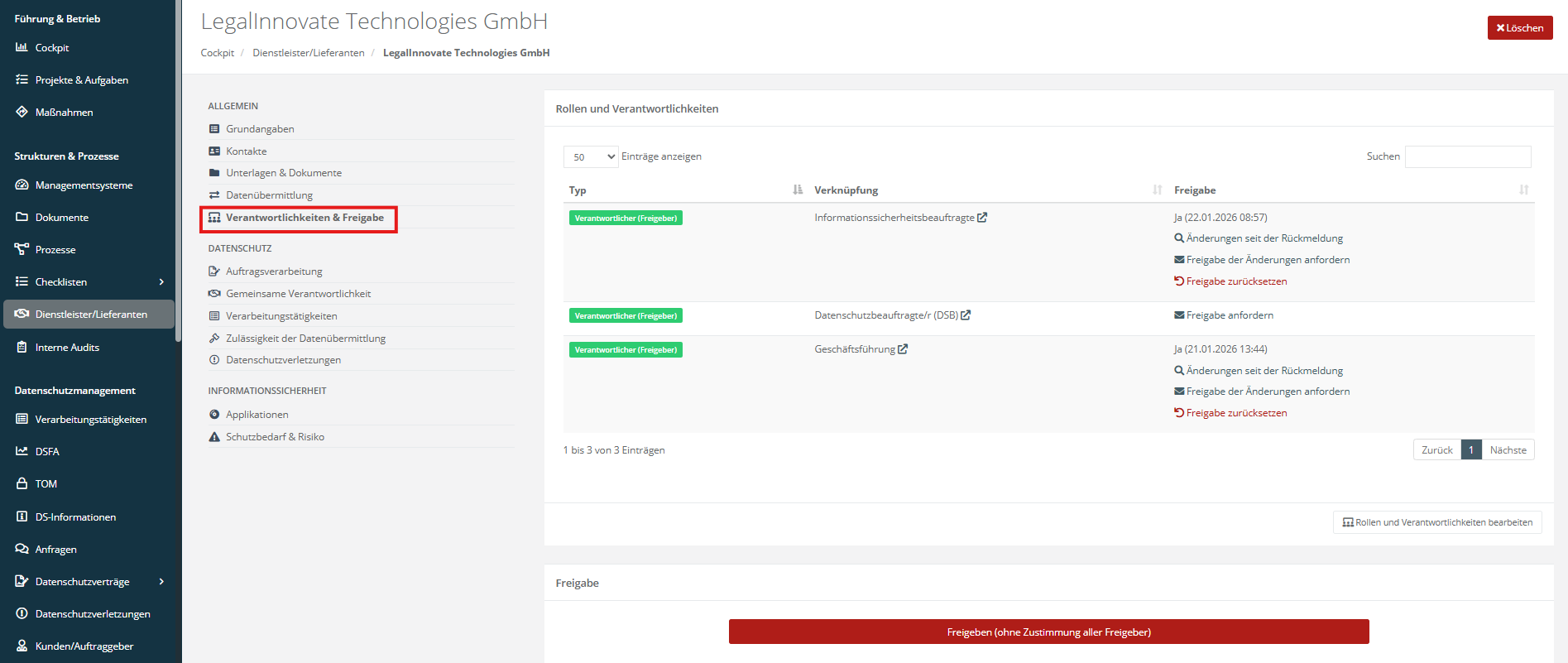
Task: Open the entries-per-page dropdown showing 50
Action: click(591, 157)
